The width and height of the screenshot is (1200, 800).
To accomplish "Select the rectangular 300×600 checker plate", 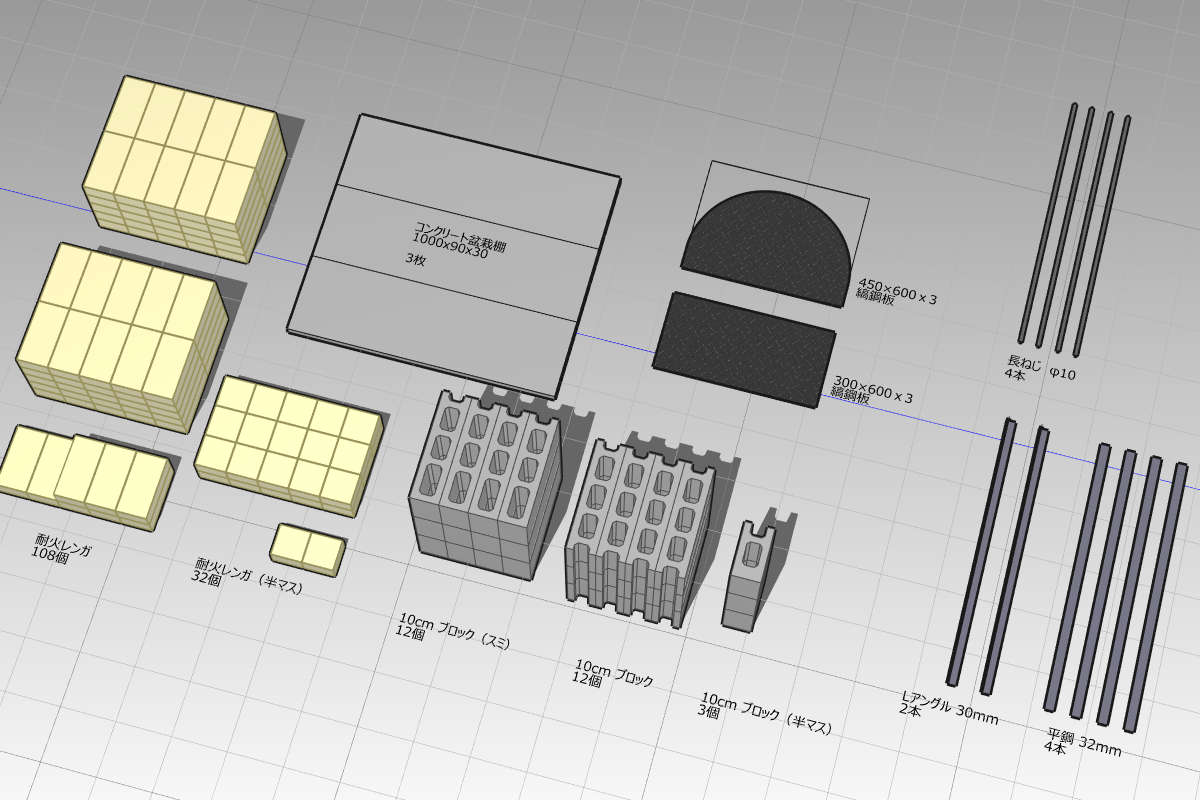I will click(x=744, y=350).
